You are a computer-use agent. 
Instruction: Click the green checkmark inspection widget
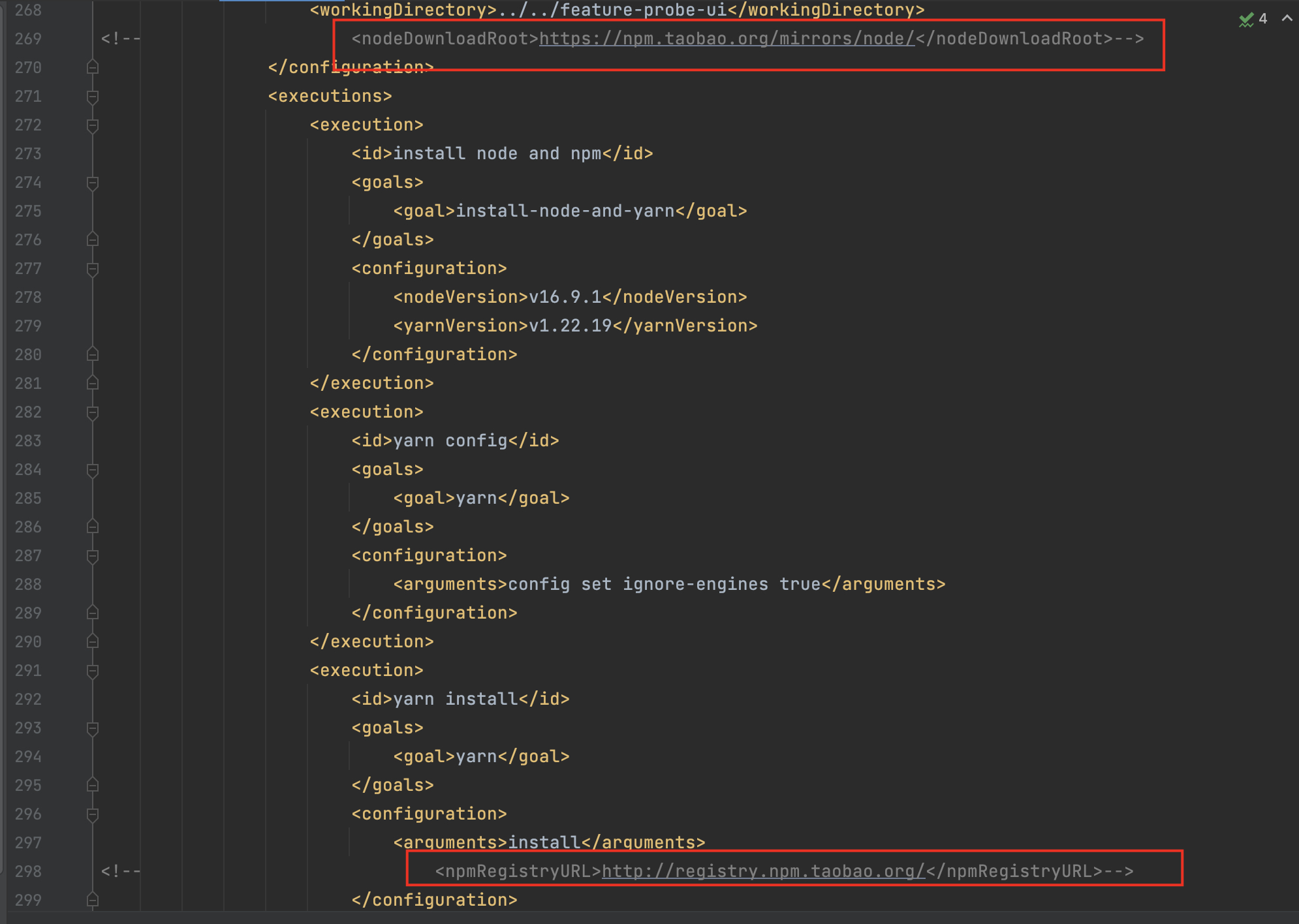point(1246,19)
